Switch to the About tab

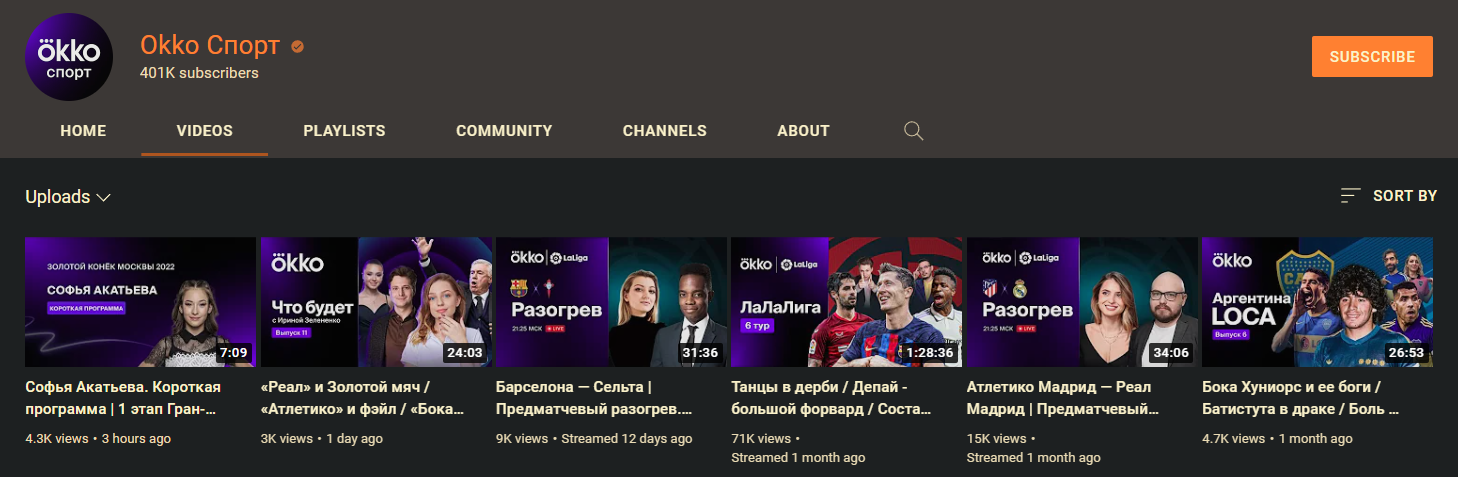click(x=803, y=131)
